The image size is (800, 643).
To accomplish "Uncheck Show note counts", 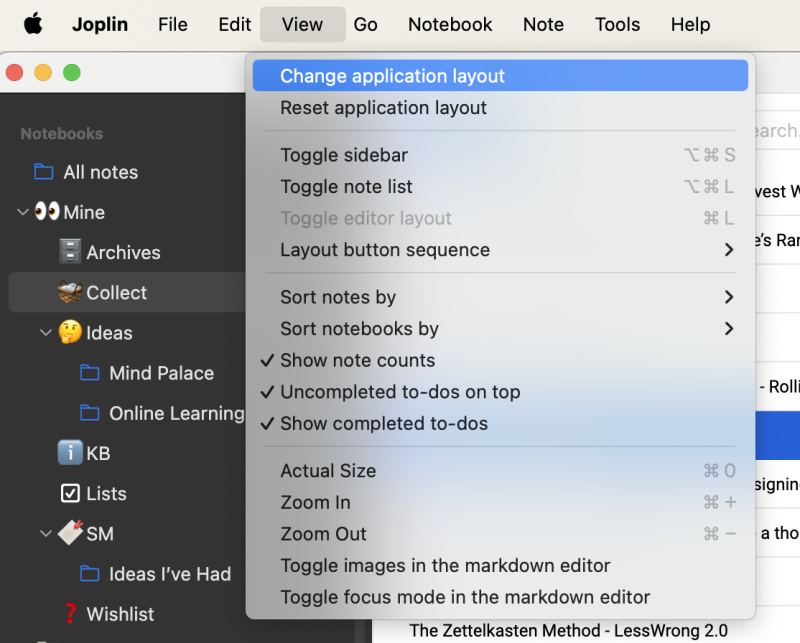I will (x=358, y=360).
